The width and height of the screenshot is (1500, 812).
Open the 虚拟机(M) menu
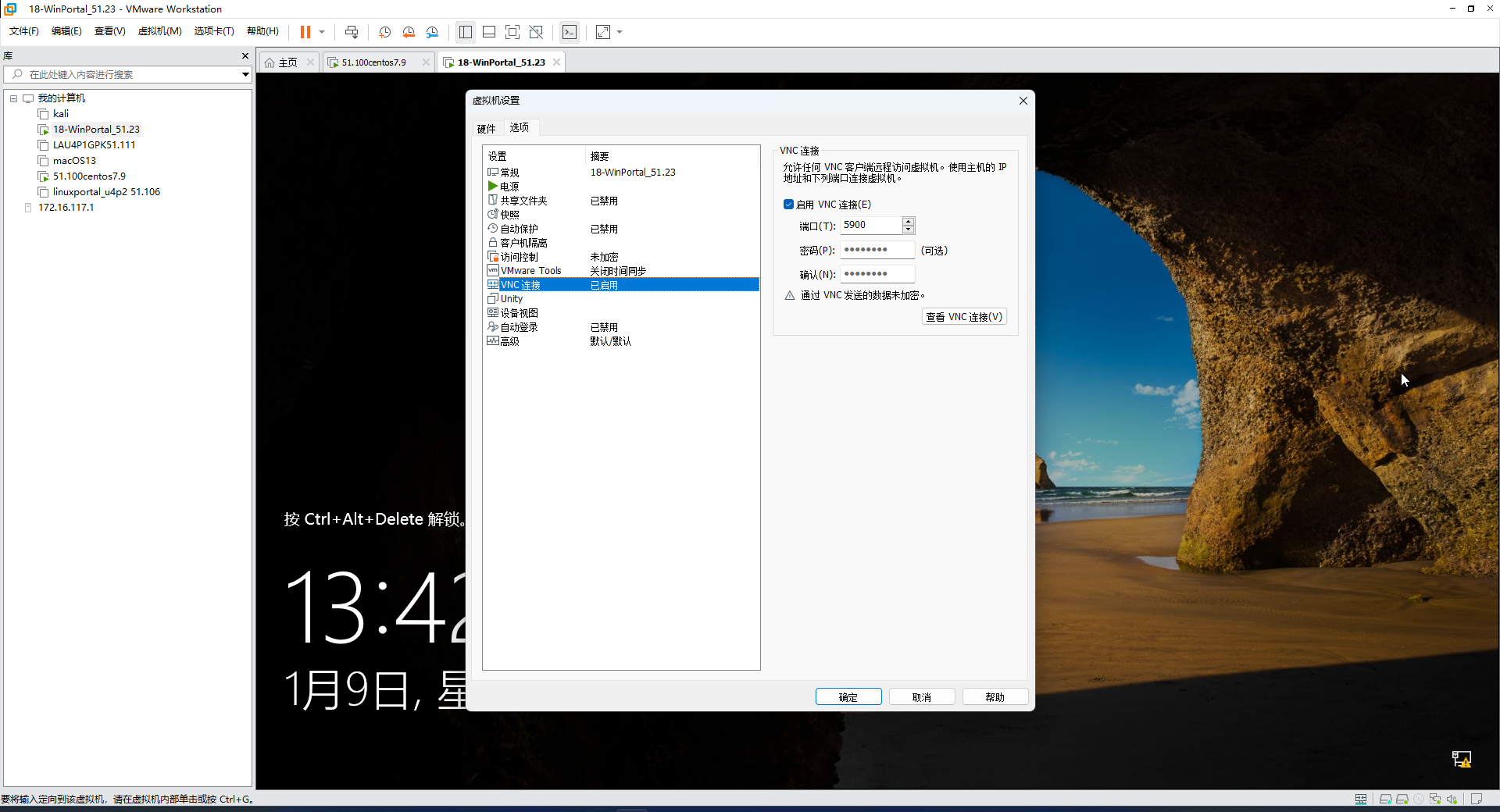tap(159, 31)
